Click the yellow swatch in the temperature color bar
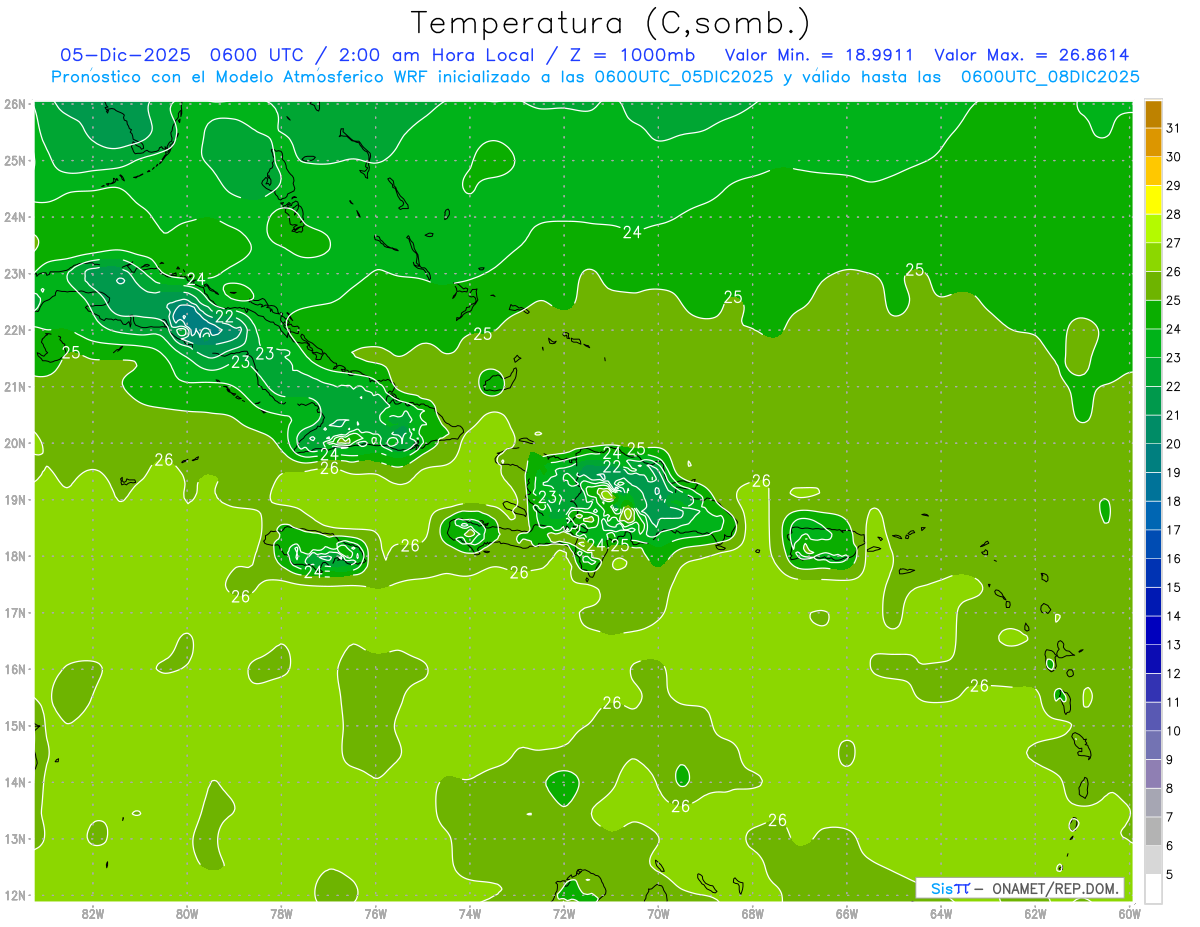 pyautogui.click(x=1153, y=199)
